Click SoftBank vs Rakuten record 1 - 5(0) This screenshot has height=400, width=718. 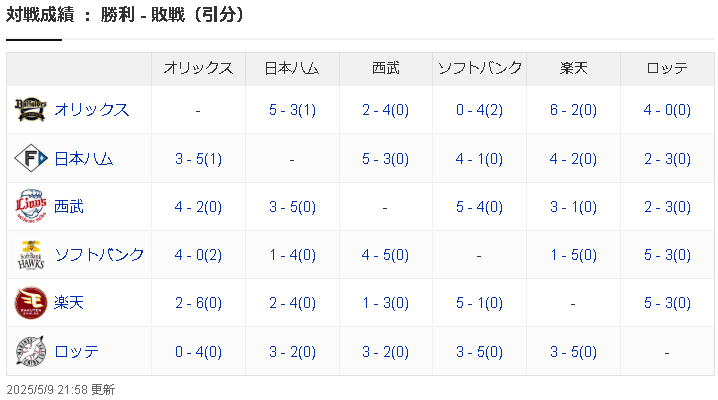point(573,255)
